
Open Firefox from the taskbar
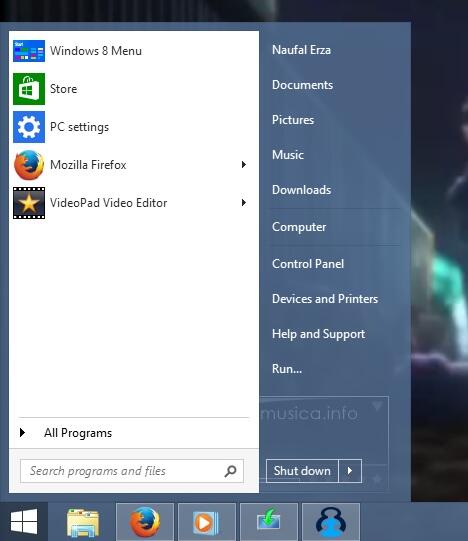click(x=145, y=522)
